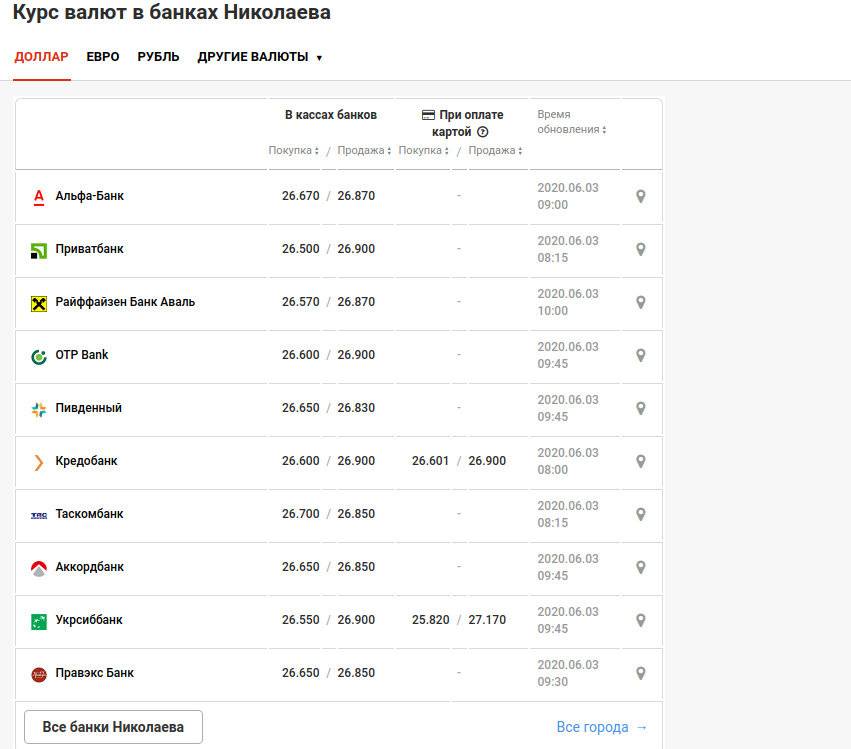Open map pin for Райффайзен Банк Аваль
The width and height of the screenshot is (851, 749).
pyautogui.click(x=640, y=302)
